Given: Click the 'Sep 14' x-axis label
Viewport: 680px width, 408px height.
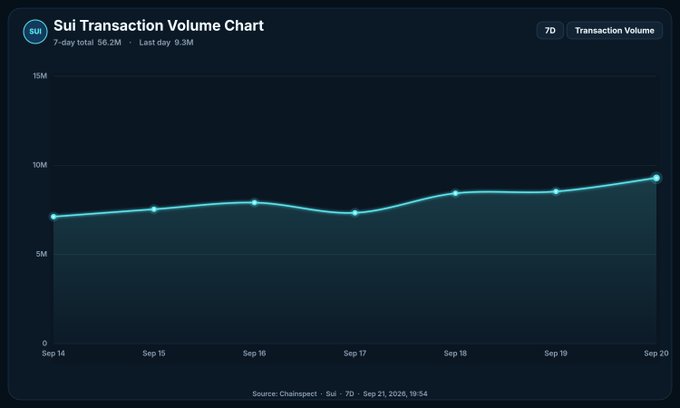Looking at the screenshot, I should 53,353.
